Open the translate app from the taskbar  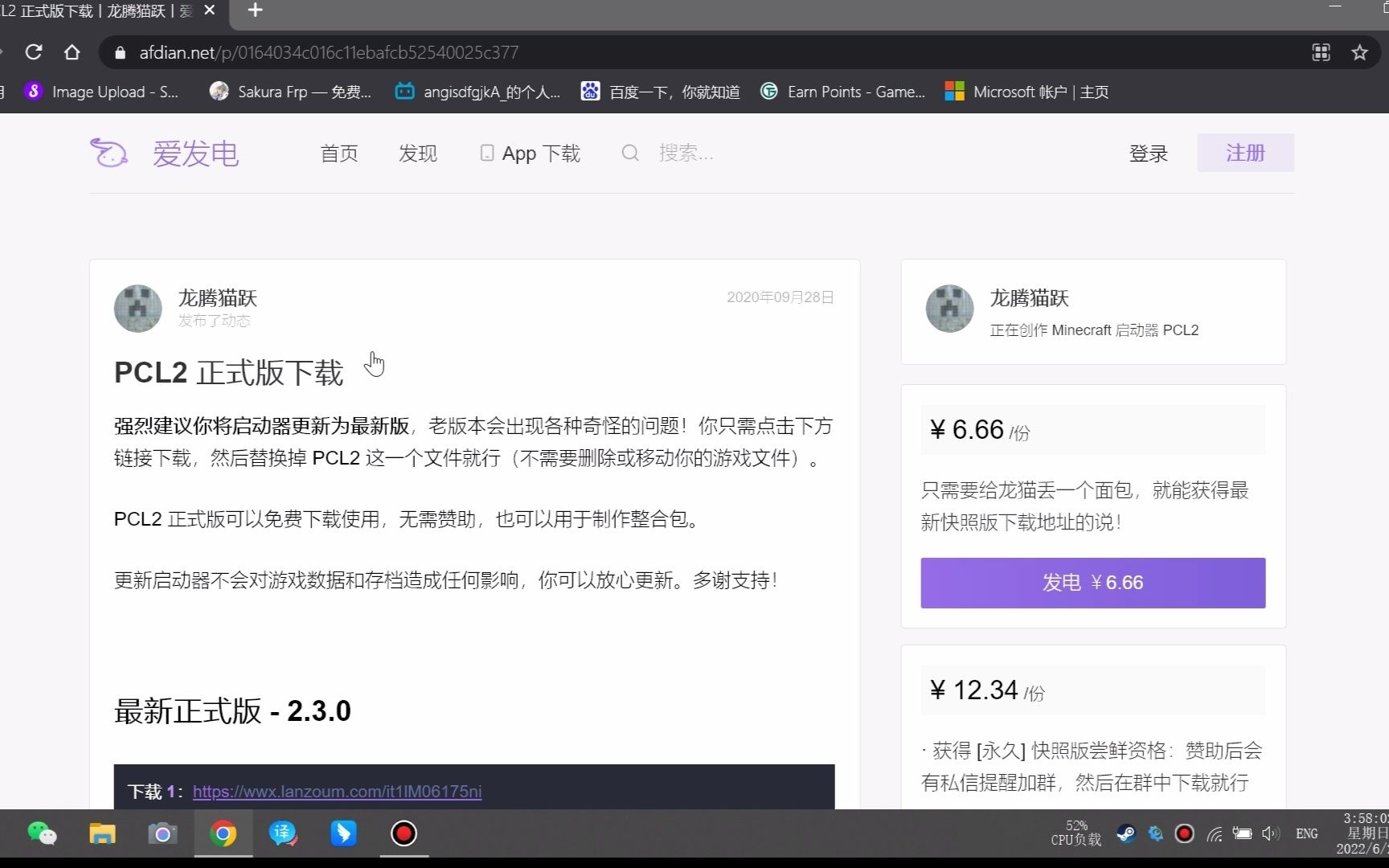point(283,834)
